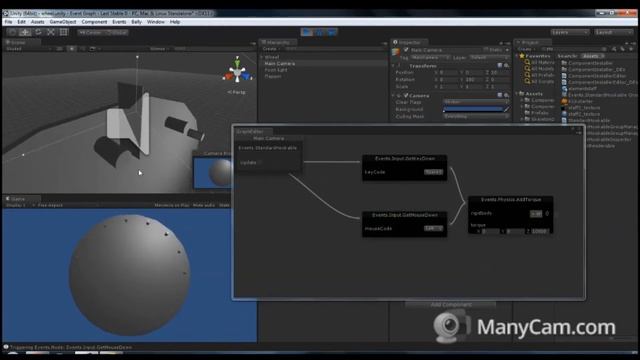The image size is (640, 360).
Task: Open the Layout dropdown
Action: tap(613, 32)
